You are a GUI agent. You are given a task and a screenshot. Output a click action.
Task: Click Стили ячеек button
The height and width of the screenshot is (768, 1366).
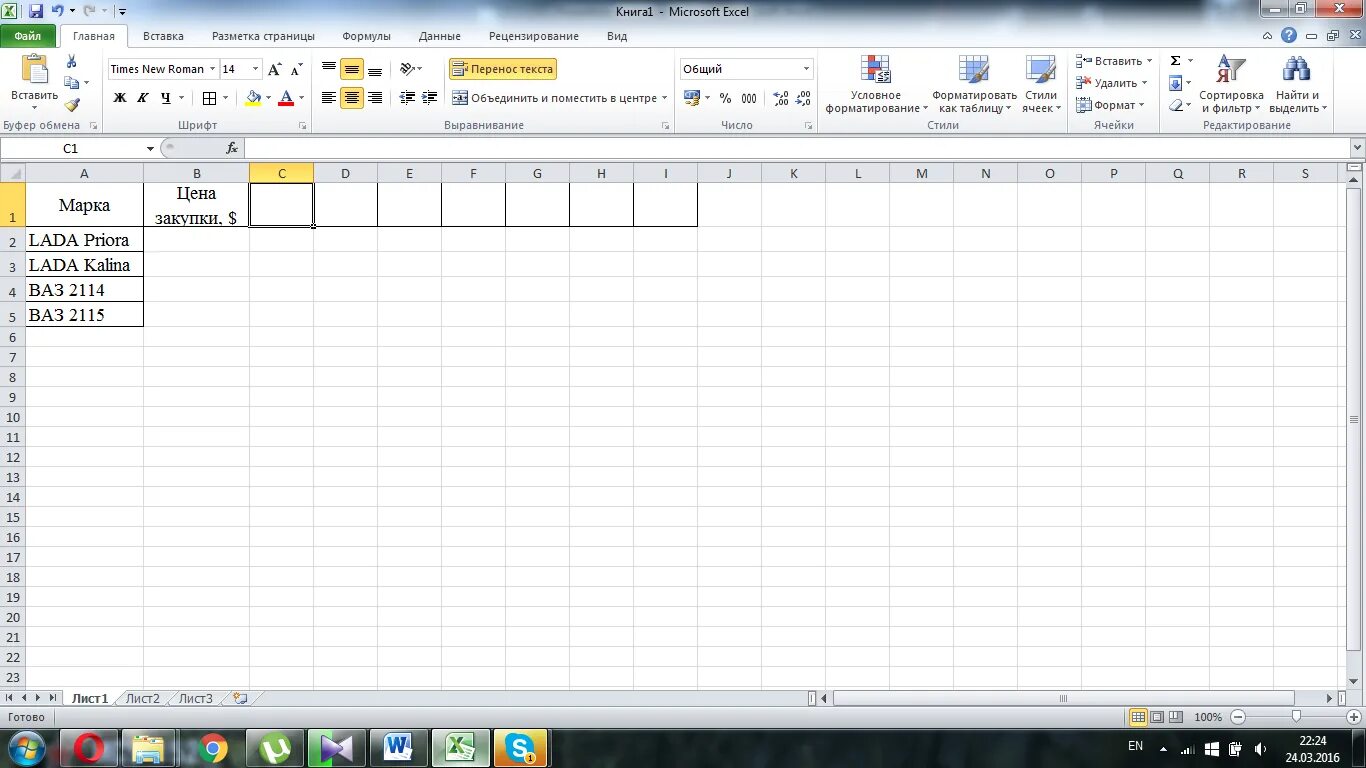[1041, 84]
